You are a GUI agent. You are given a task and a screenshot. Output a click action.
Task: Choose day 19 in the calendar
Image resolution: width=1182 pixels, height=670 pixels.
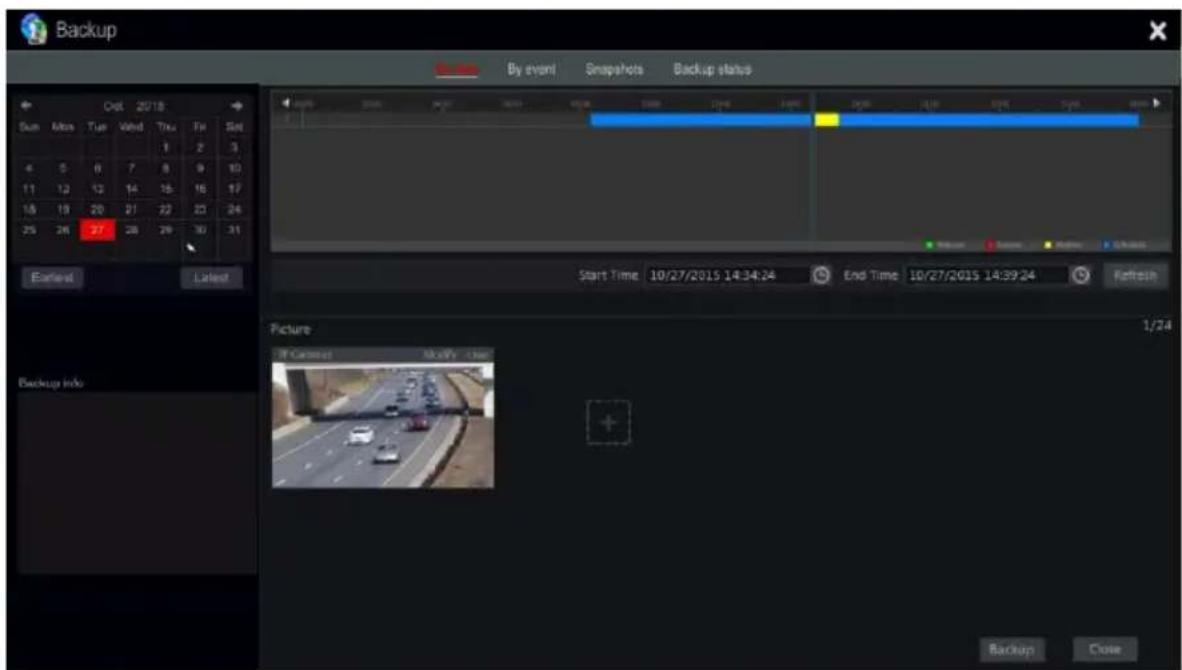[x=63, y=210]
